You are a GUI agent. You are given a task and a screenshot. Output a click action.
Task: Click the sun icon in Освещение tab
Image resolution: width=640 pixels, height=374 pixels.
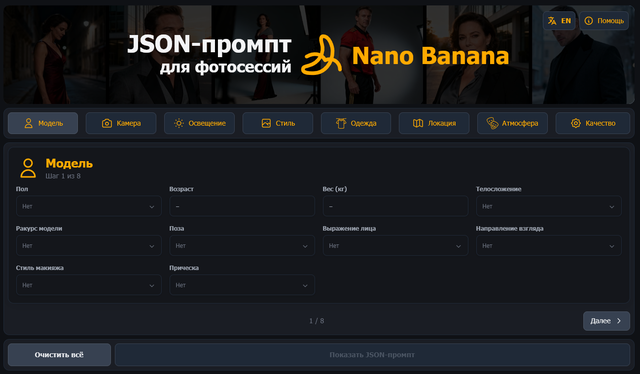coord(179,123)
